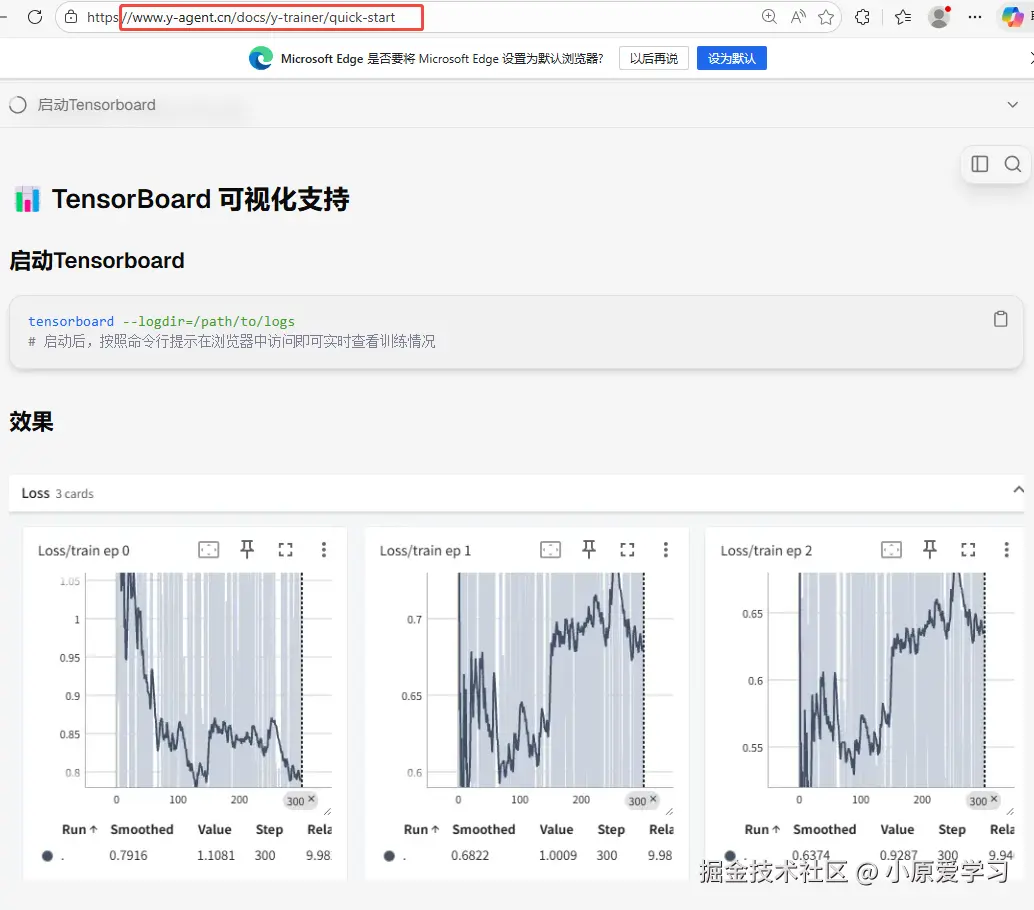Screen dimensions: 1034x910
Task: Click the Loss/train ep 0 title
Action: click(x=84, y=551)
